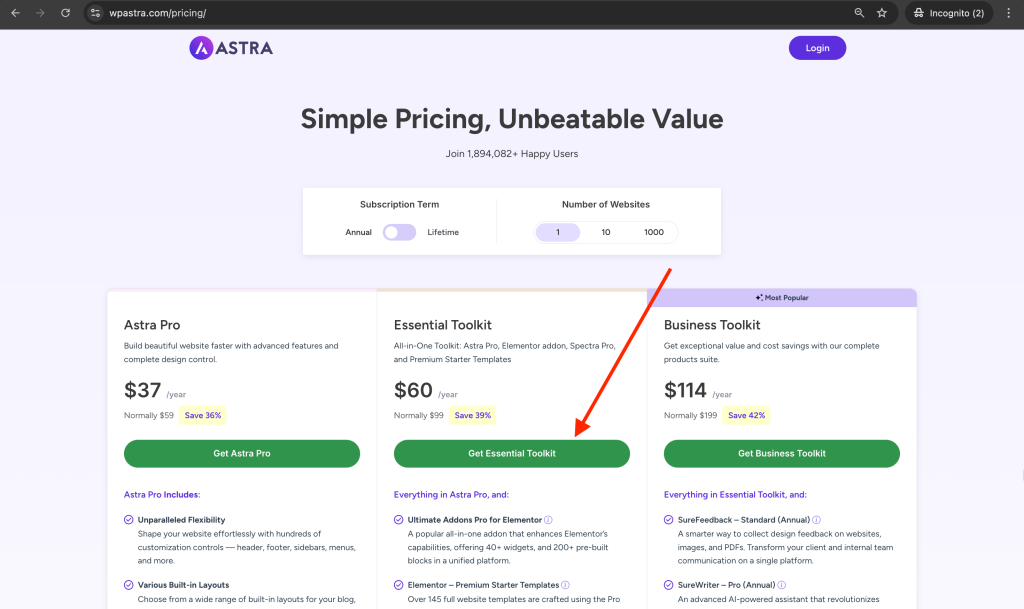Go back using browser back arrow

(16, 13)
